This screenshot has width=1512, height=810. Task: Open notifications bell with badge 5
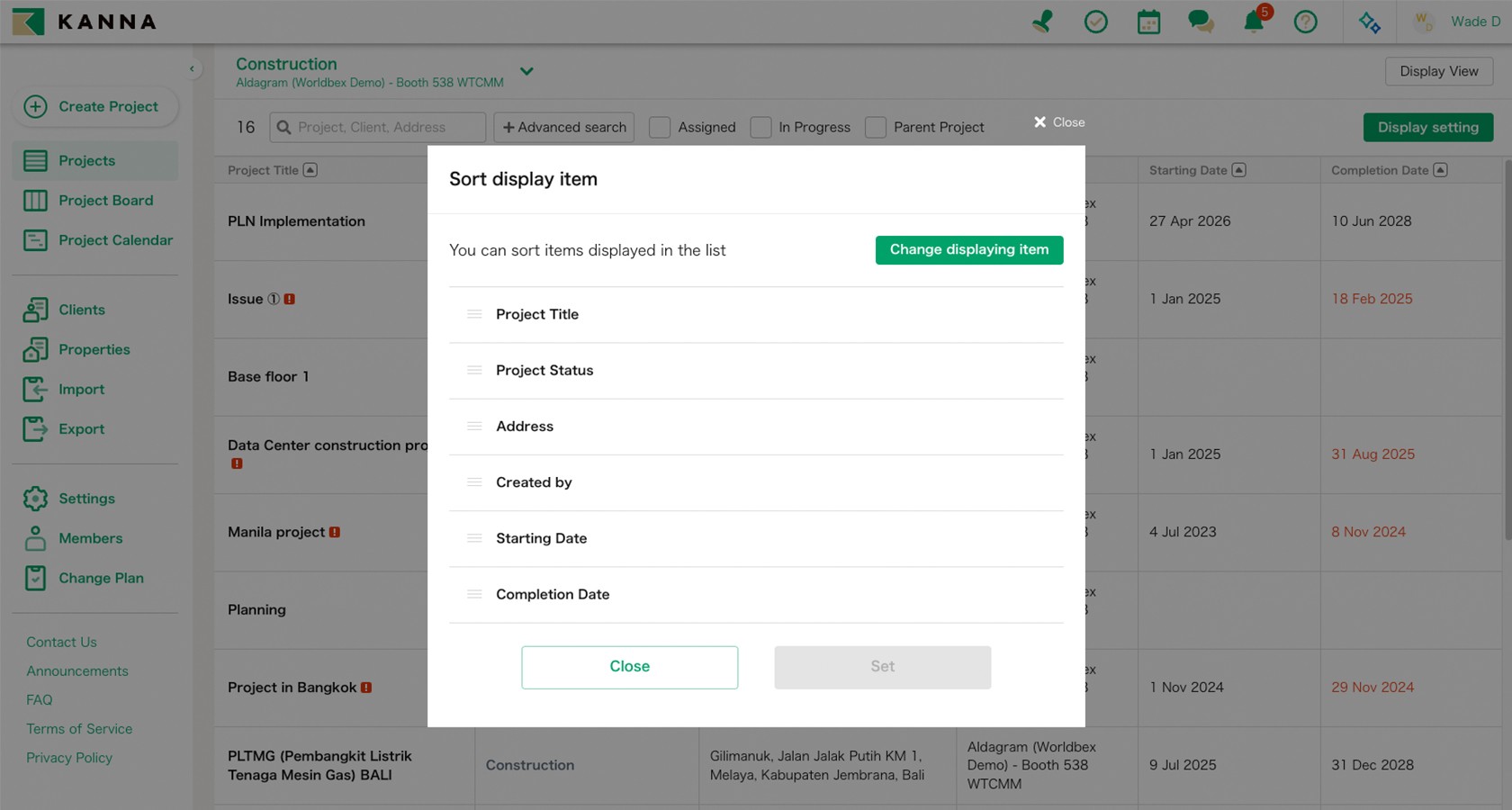pos(1254,22)
